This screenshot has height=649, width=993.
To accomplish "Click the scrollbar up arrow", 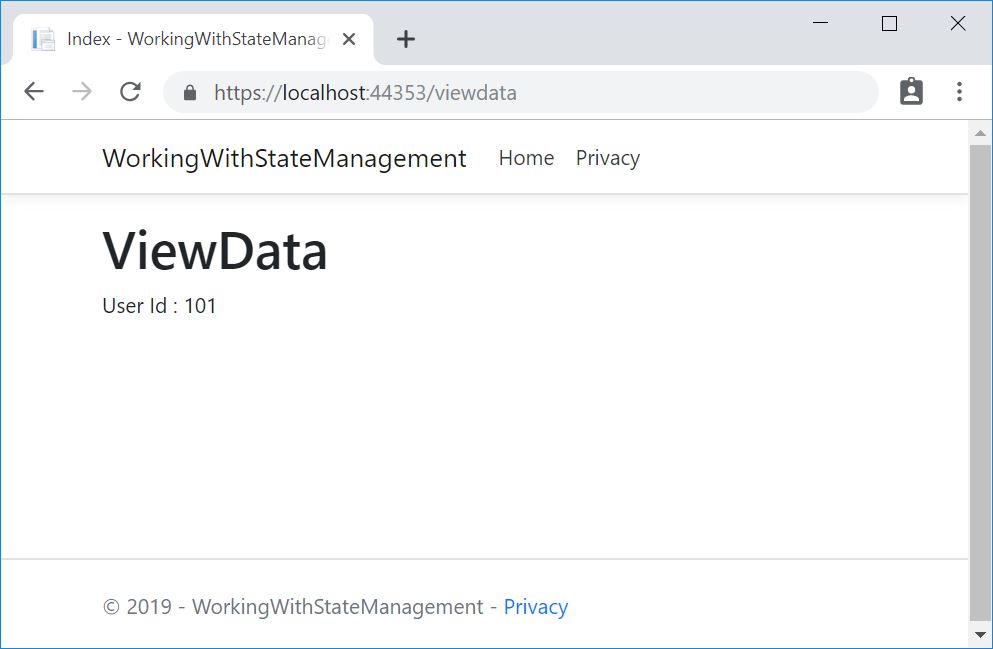I will pos(980,133).
